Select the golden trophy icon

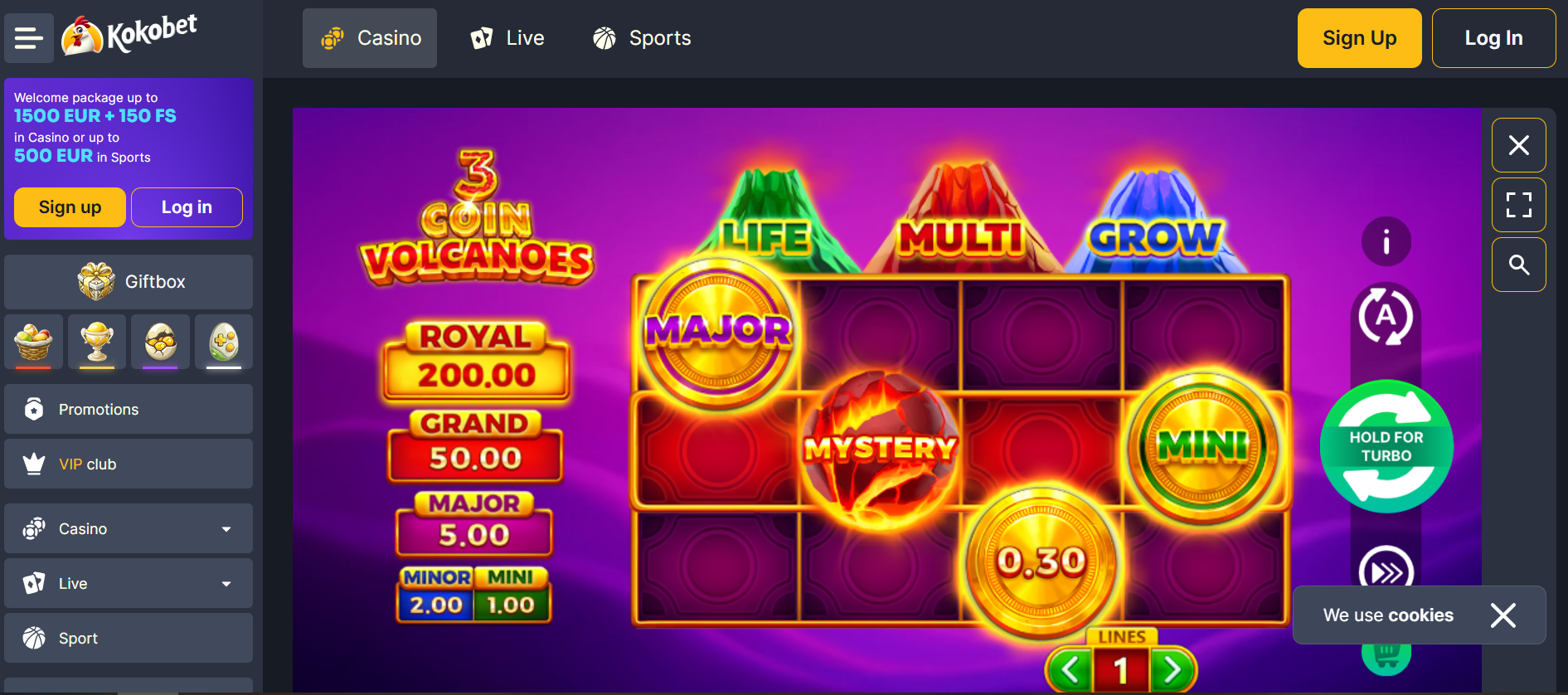point(97,342)
